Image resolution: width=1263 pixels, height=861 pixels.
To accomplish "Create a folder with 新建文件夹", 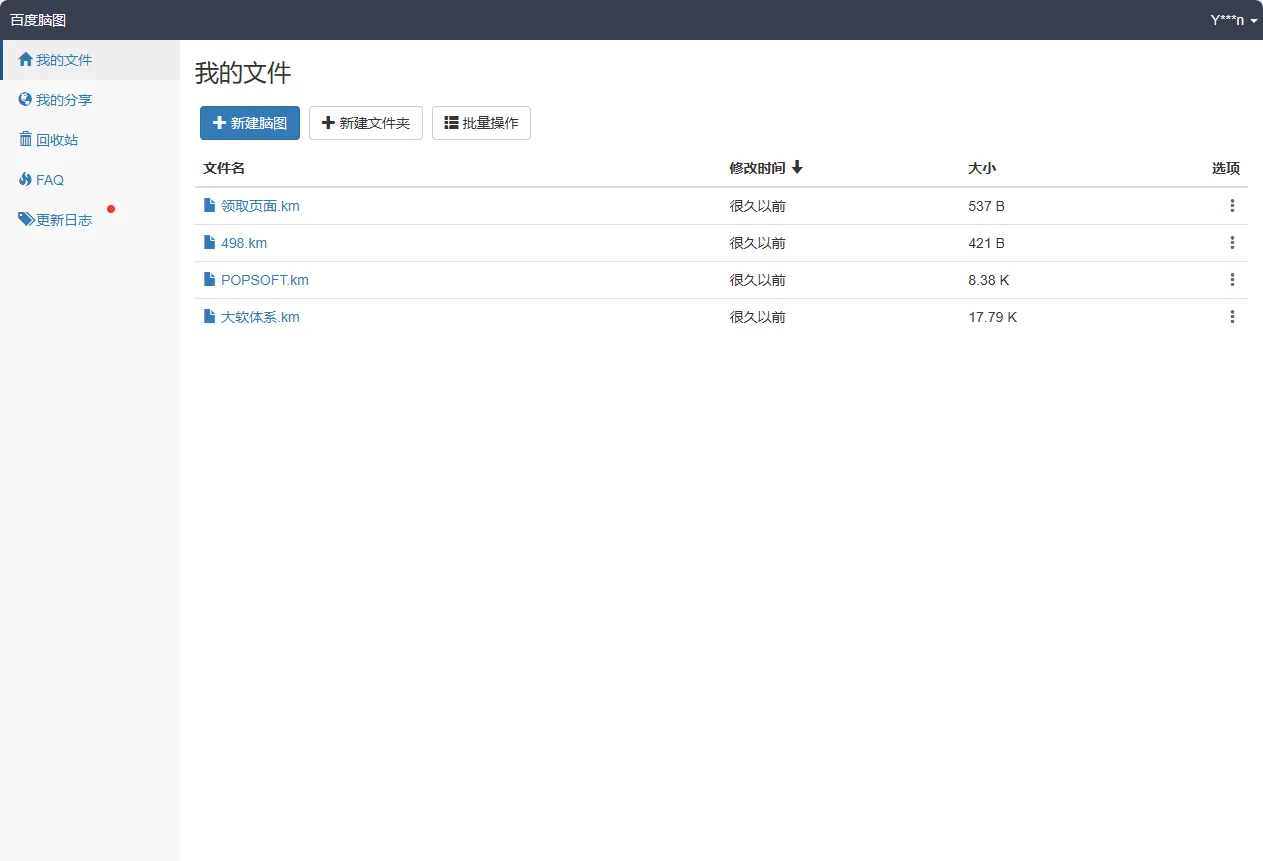I will [366, 123].
